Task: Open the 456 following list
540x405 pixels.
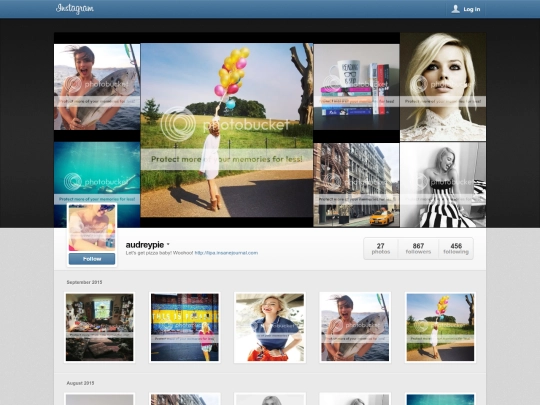Action: [456, 248]
